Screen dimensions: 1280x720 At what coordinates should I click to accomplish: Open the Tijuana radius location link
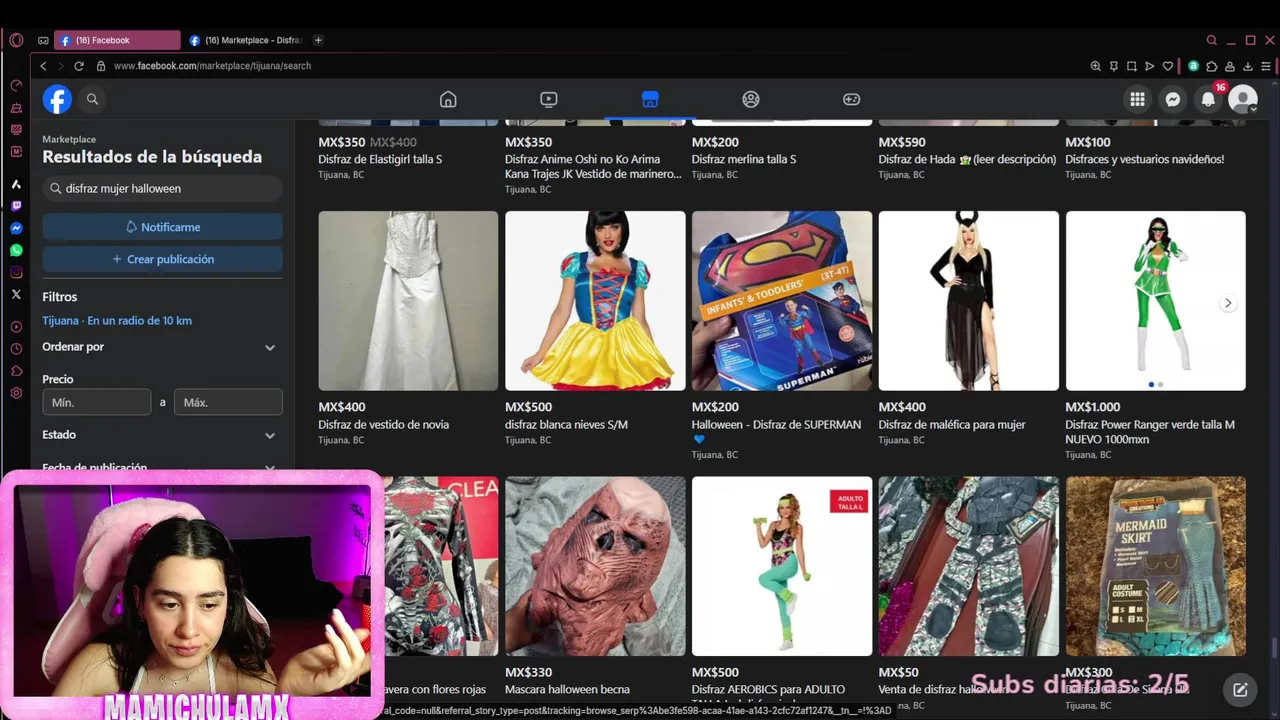[117, 321]
